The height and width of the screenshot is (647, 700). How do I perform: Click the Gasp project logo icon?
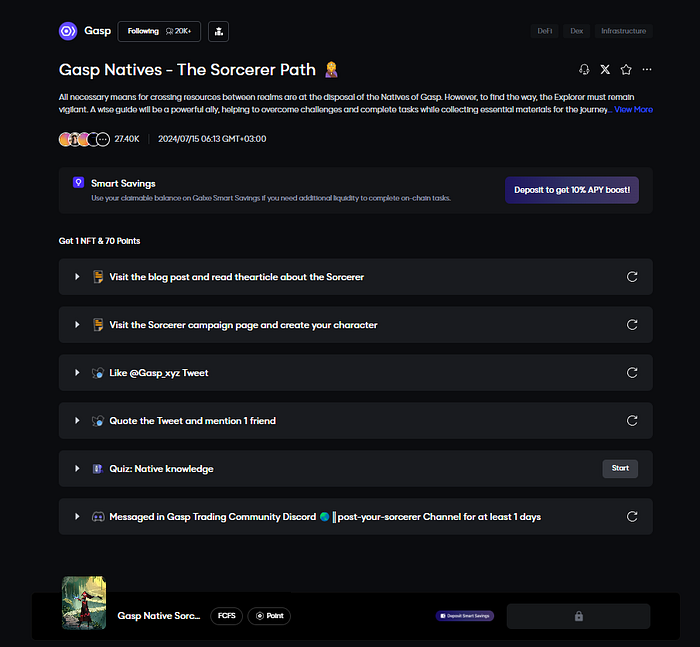coord(68,31)
